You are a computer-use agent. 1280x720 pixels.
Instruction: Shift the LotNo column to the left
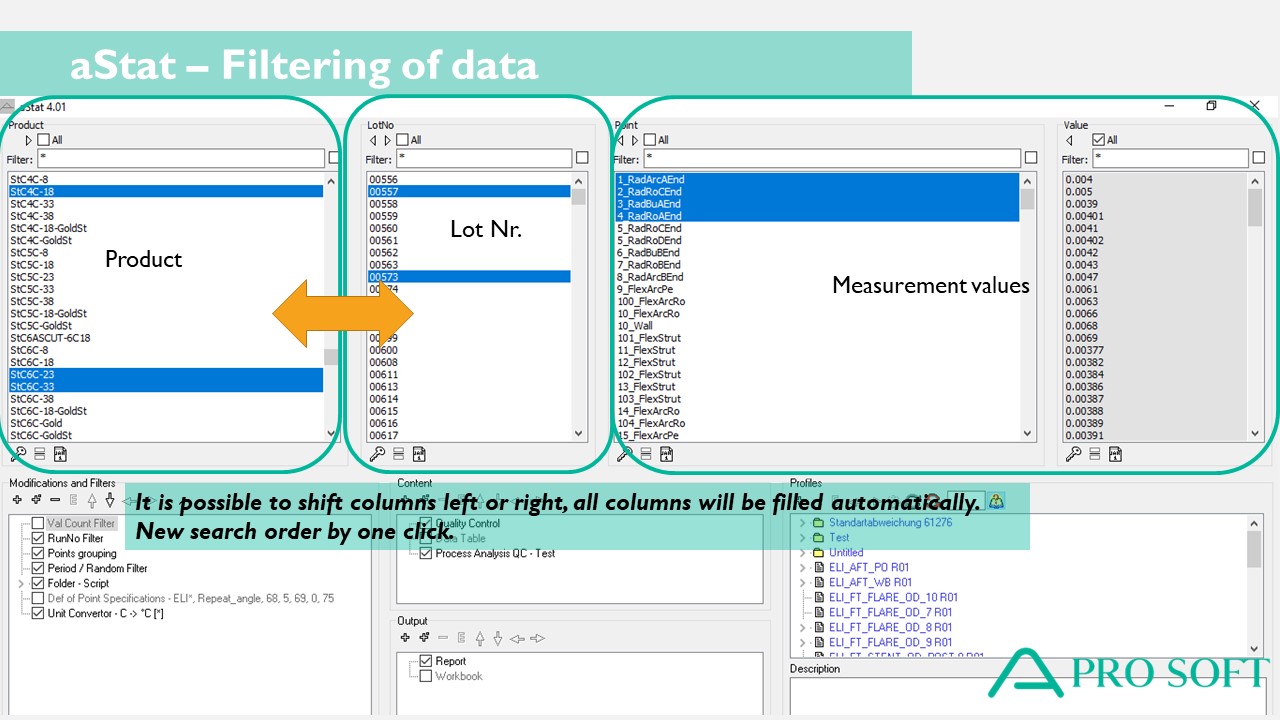[x=373, y=141]
